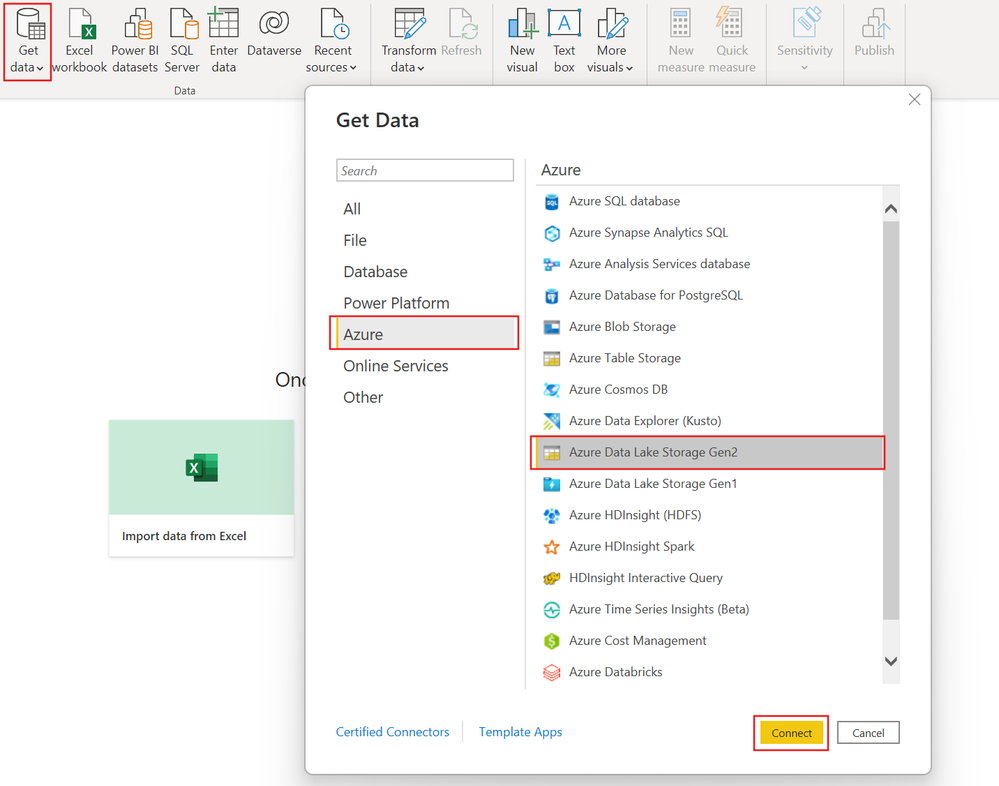Screen dimensions: 999x786
Task: Add a New visual from ribbon
Action: tap(522, 42)
